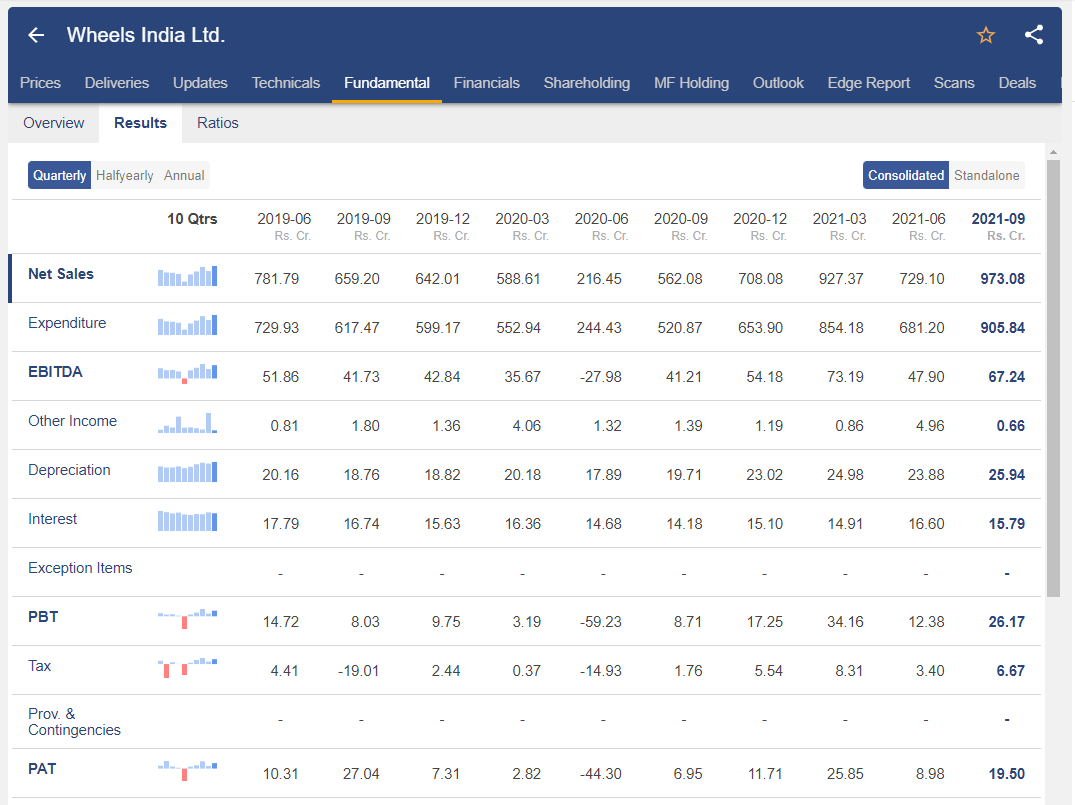Select the Fundamental tab
The image size is (1075, 805).
[387, 83]
